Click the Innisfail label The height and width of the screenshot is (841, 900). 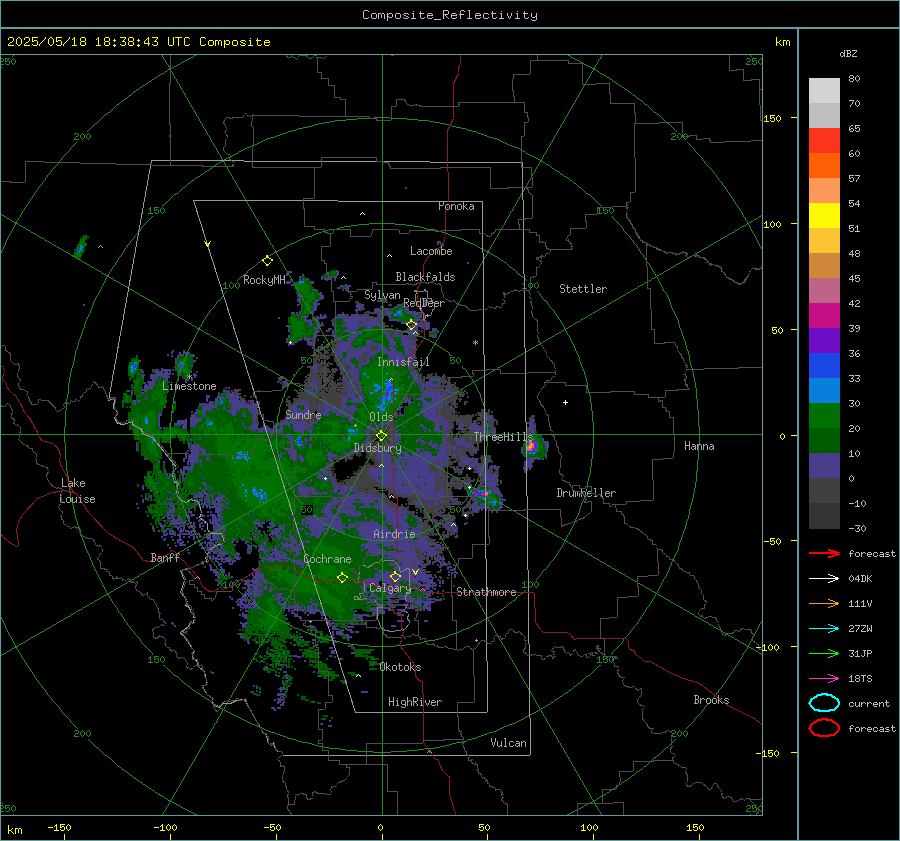403,362
